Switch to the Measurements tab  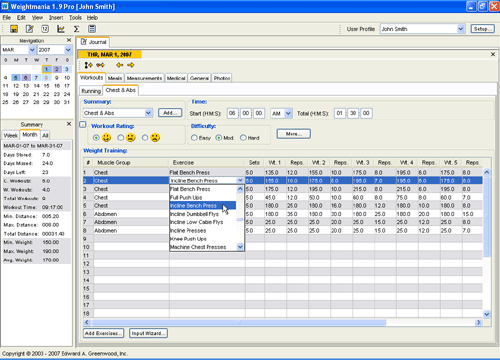pos(144,78)
